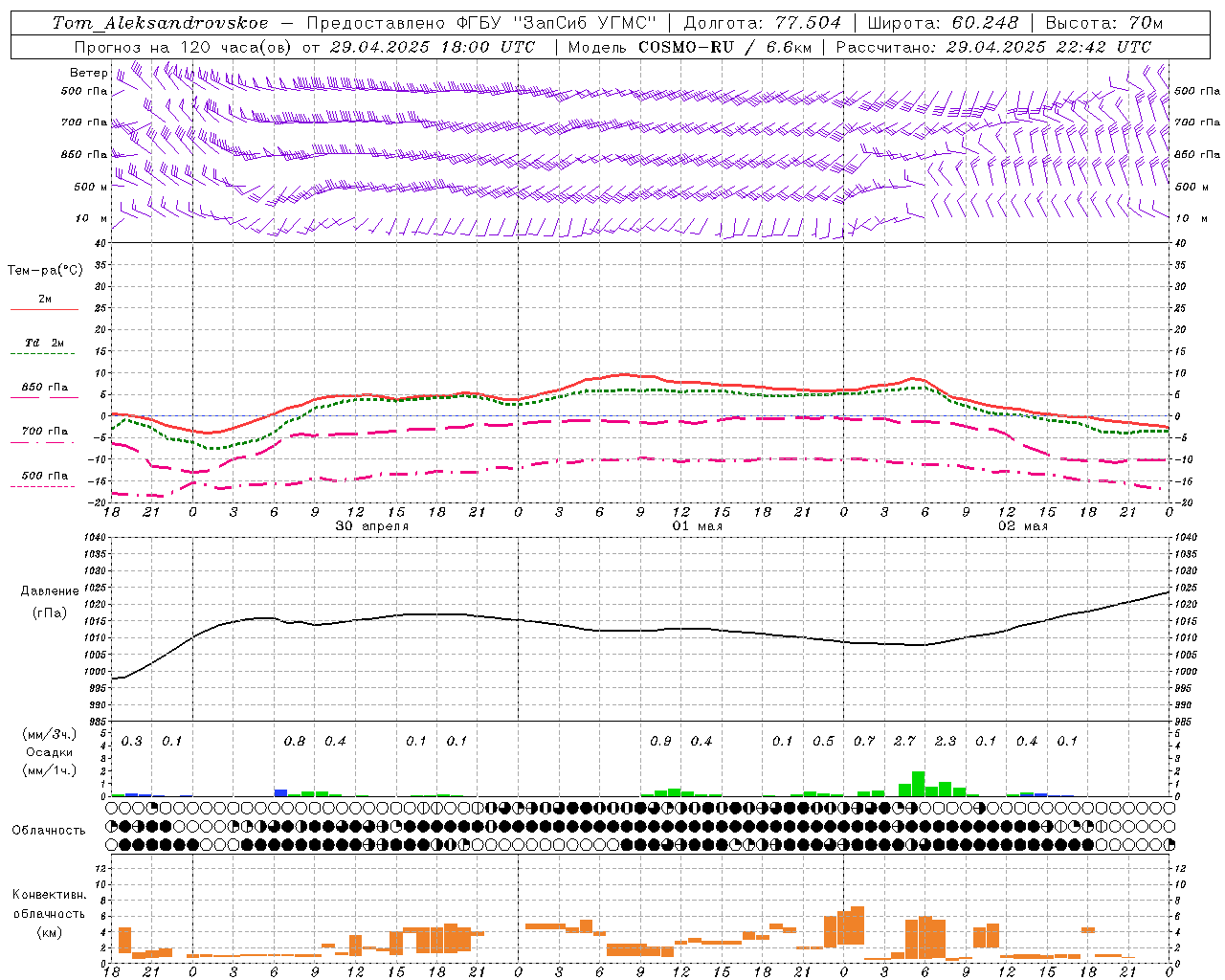
Task: Click the 30 апреля date label
Action: [371, 526]
